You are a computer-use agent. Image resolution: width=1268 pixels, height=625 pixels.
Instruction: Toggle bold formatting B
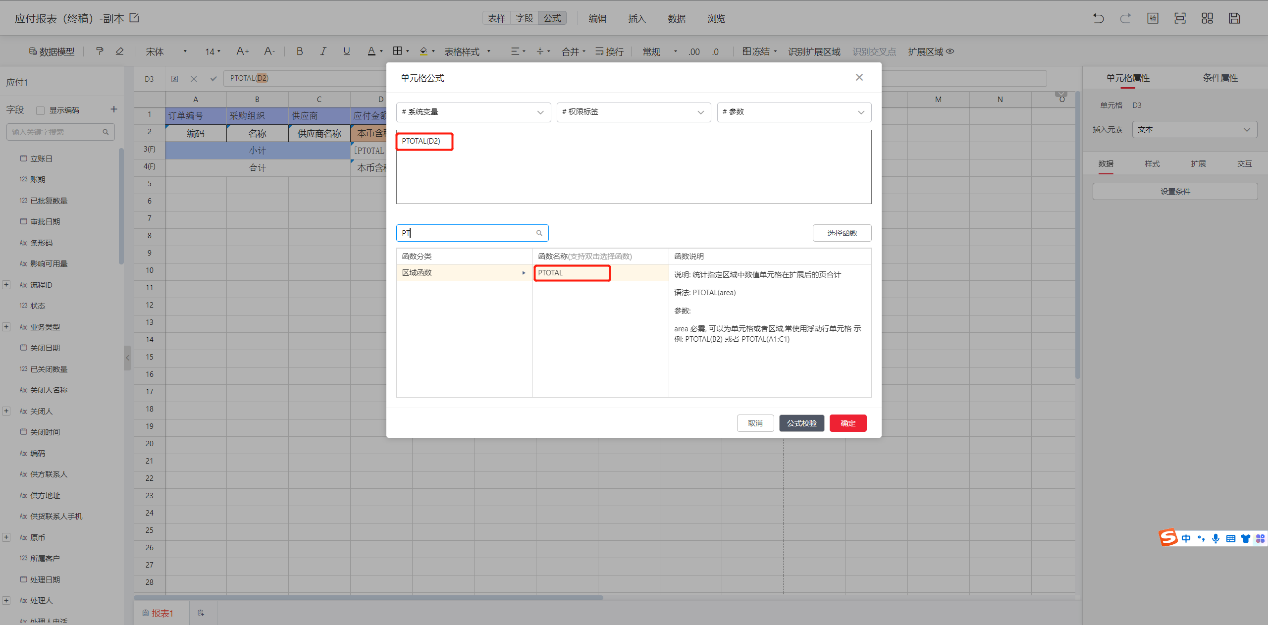pyautogui.click(x=300, y=51)
